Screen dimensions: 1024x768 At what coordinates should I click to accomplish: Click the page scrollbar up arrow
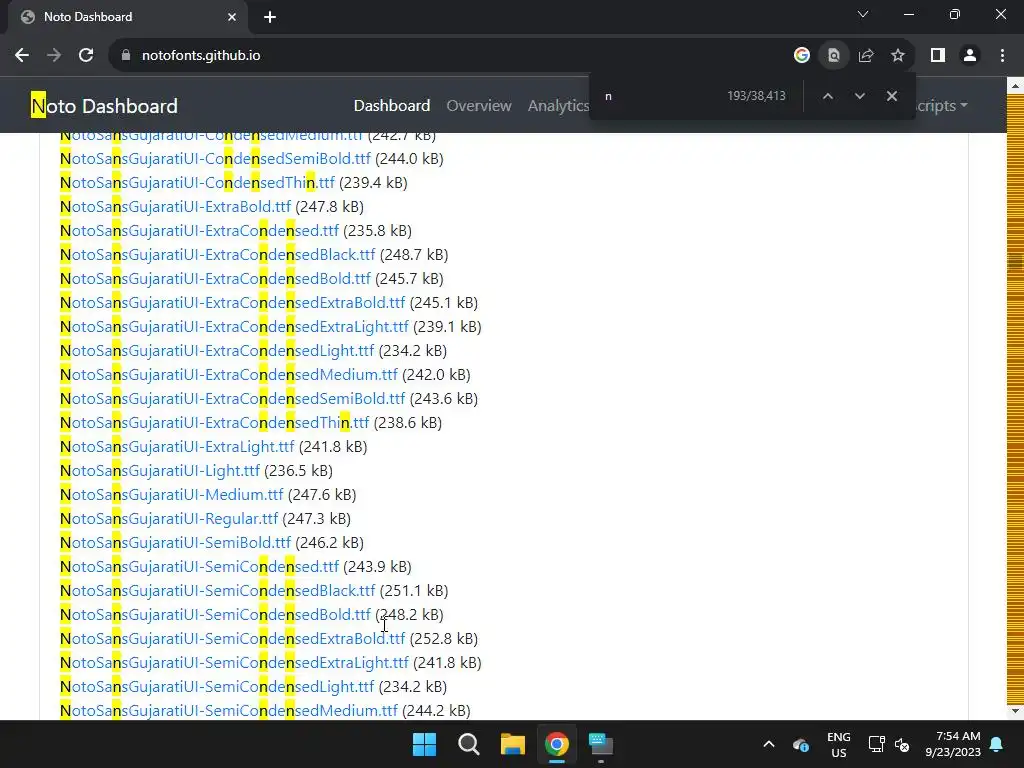tap(1015, 86)
